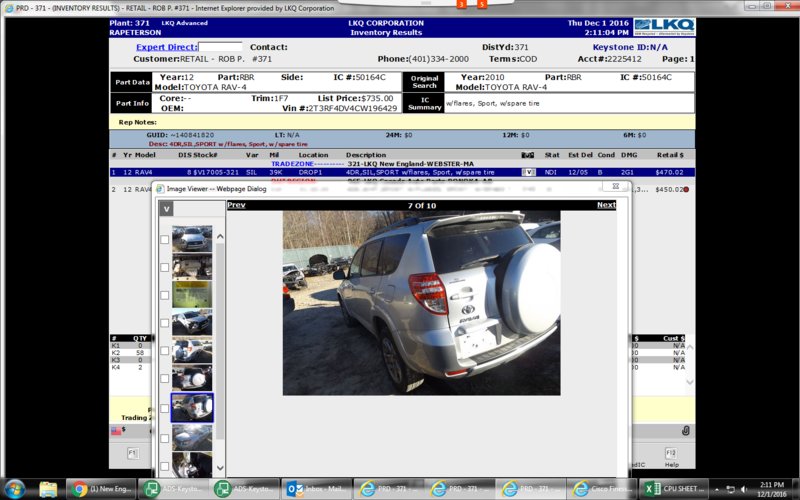Click the quantity table scroll up arrow
The image size is (800, 500).
coord(690,347)
